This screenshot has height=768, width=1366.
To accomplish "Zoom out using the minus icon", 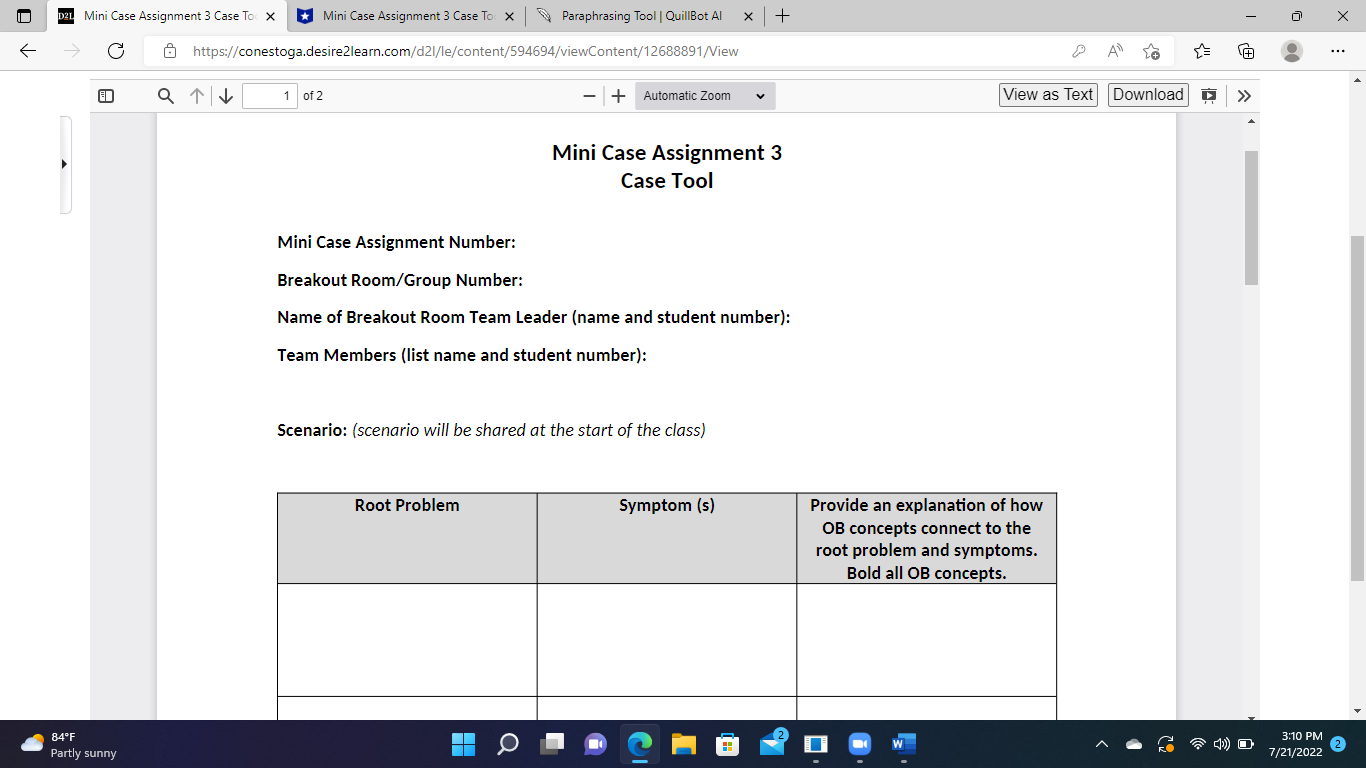I will pyautogui.click(x=589, y=96).
